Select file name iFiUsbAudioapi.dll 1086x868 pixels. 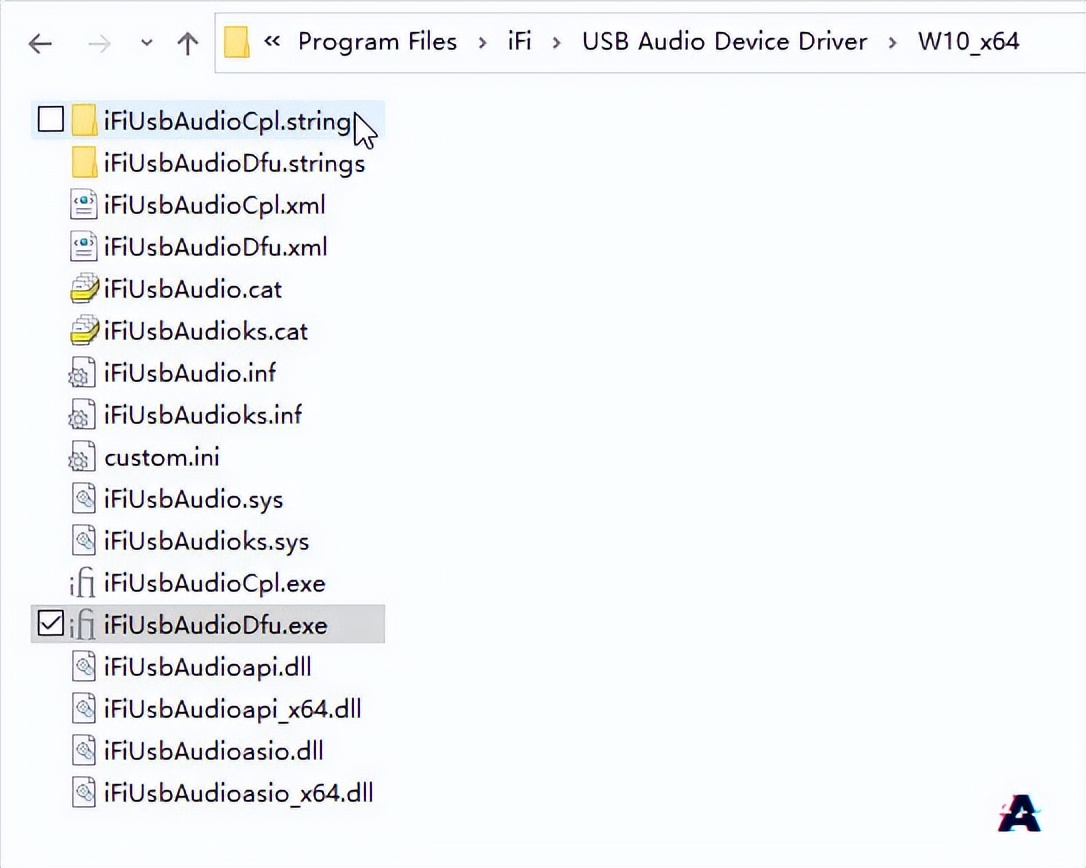click(x=208, y=667)
